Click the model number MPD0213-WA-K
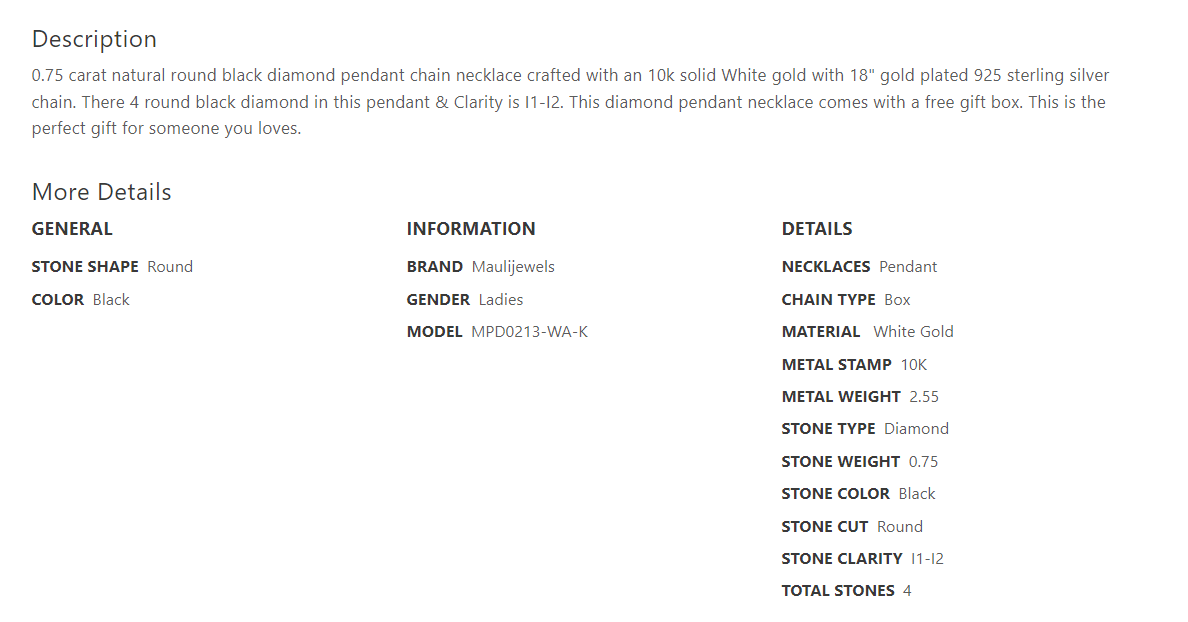1188x622 pixels. tap(529, 332)
